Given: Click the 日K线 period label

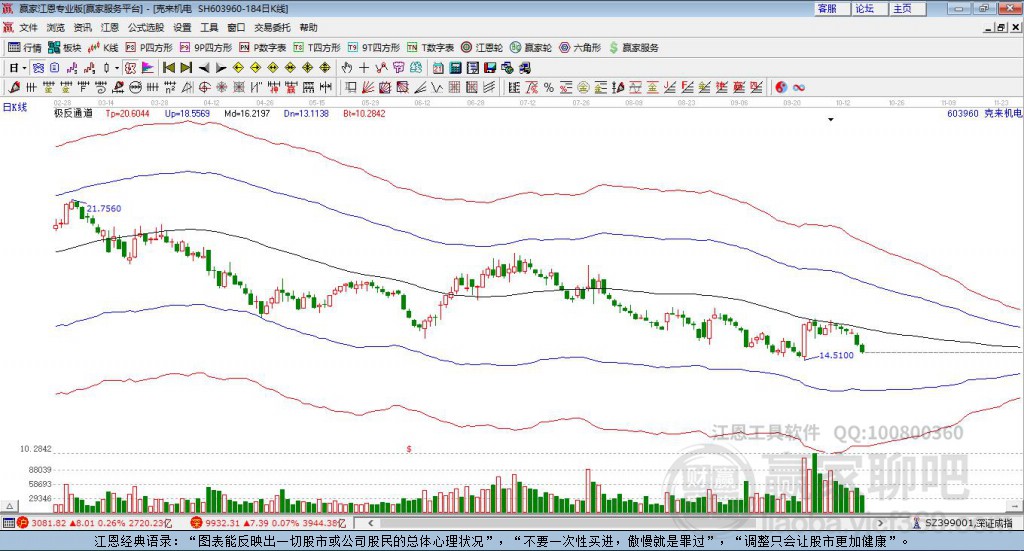Looking at the screenshot, I should [x=15, y=107].
